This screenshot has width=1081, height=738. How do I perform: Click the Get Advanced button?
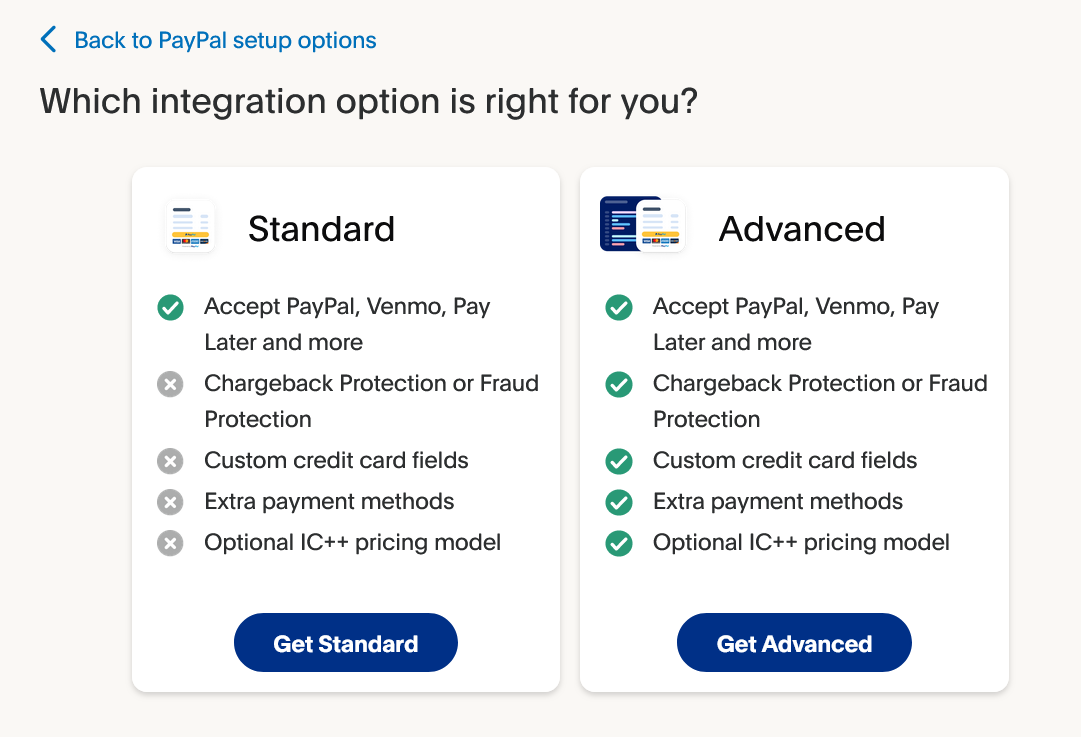click(794, 643)
